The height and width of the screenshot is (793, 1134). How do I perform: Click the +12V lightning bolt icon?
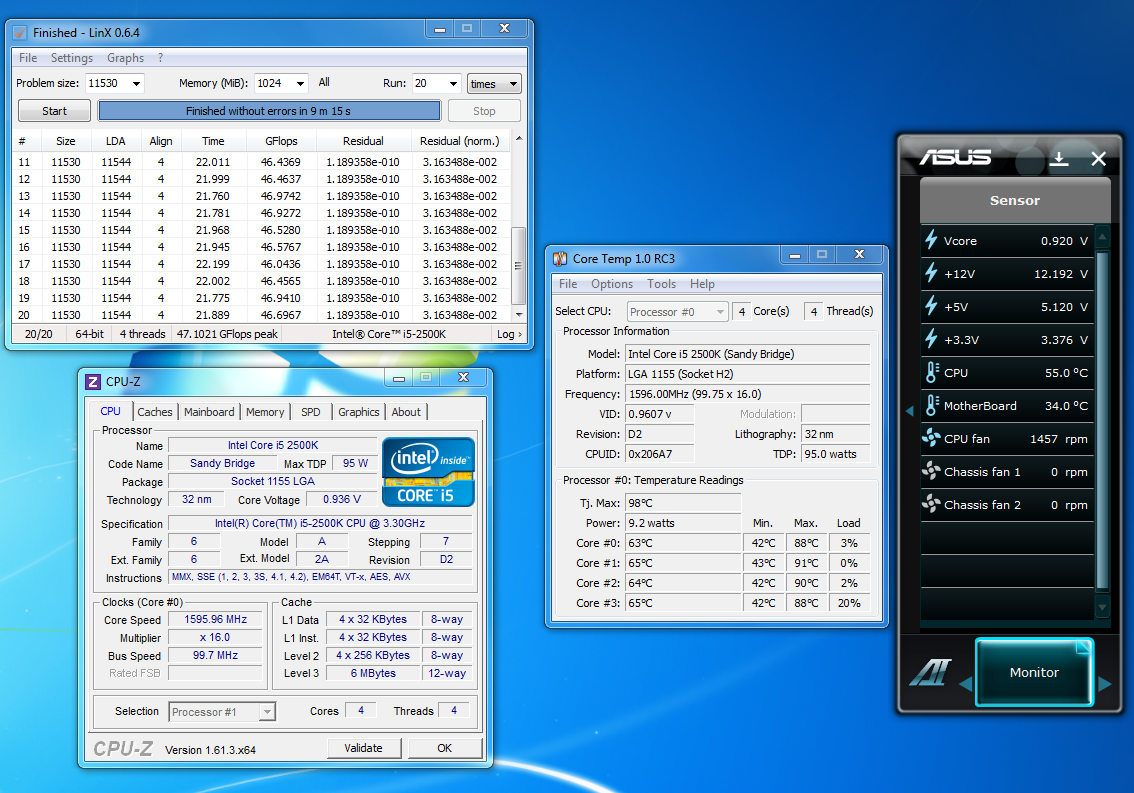(x=932, y=273)
